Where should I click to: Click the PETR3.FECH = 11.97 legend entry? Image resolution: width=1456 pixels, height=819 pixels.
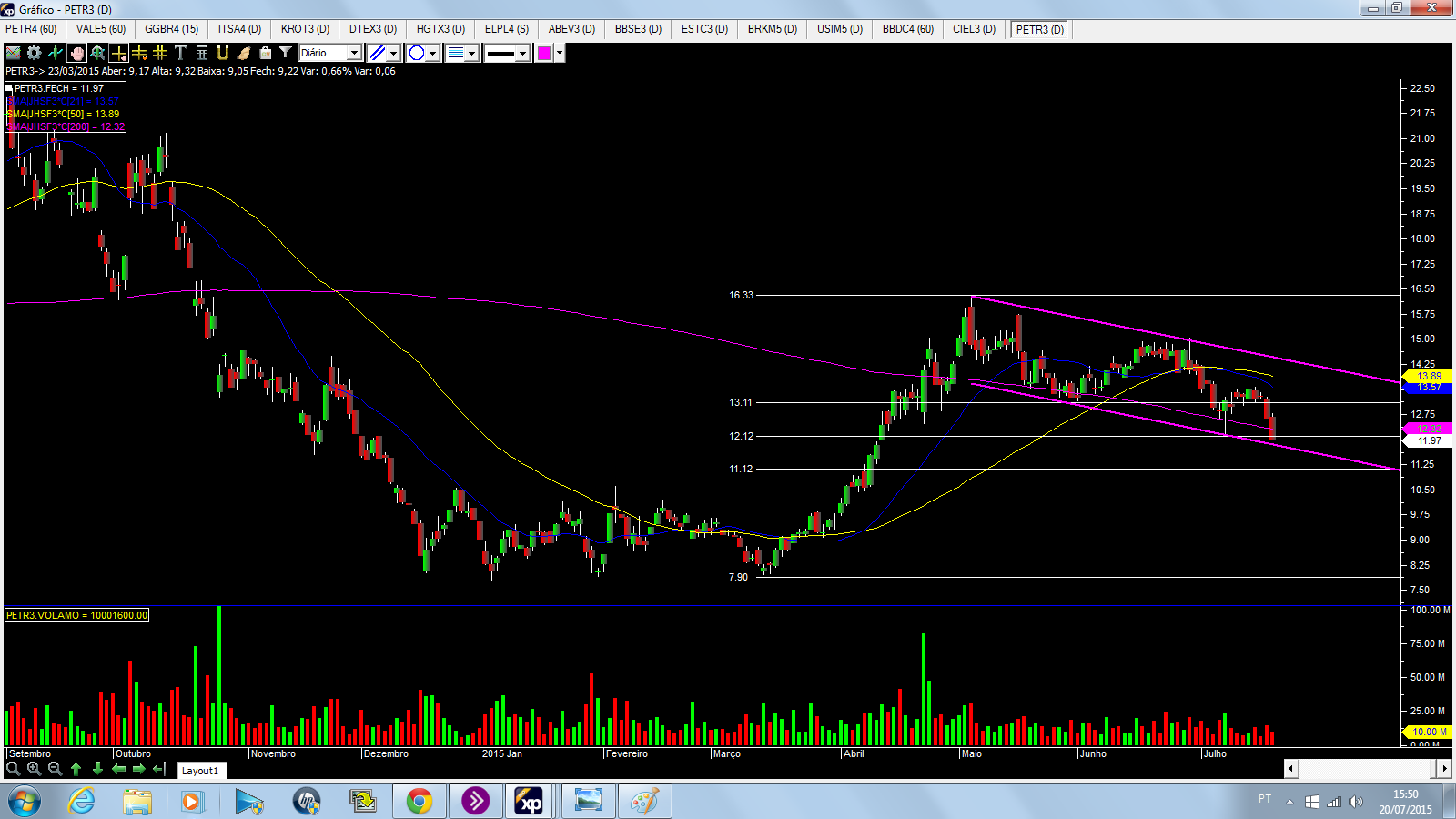click(58, 88)
